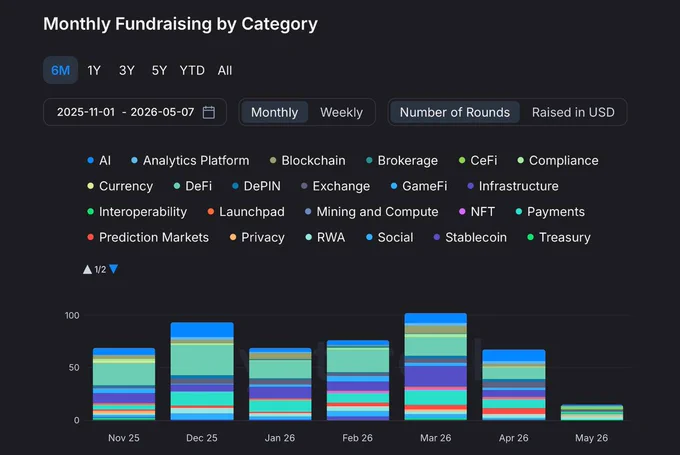Viewport: 680px width, 455px height.
Task: Click the Apr 26 stacked bar
Action: 514,385
